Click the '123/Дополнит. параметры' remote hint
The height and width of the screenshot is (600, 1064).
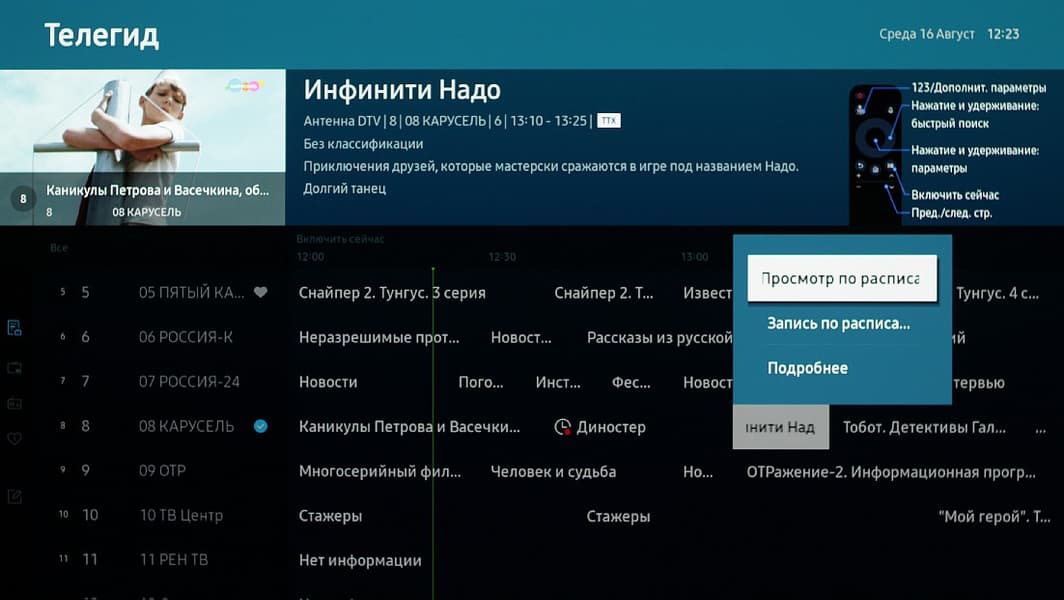978,88
